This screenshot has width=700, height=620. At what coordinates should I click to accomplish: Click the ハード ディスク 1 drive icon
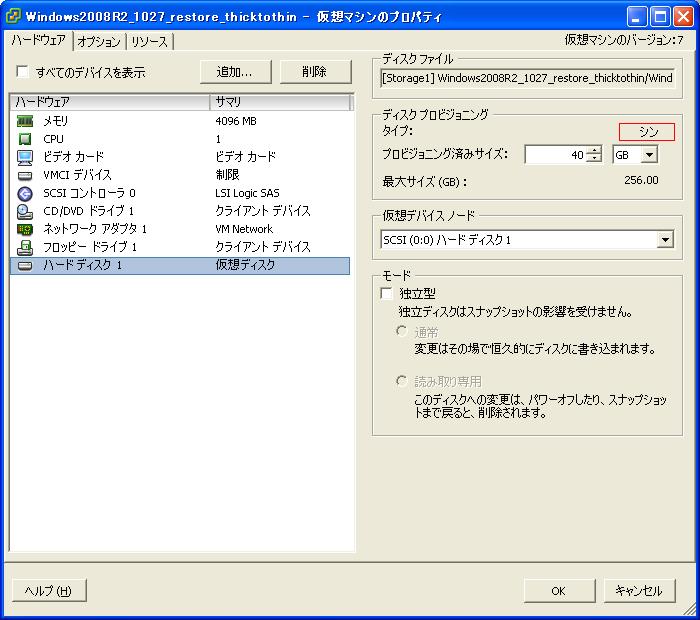coord(25,266)
